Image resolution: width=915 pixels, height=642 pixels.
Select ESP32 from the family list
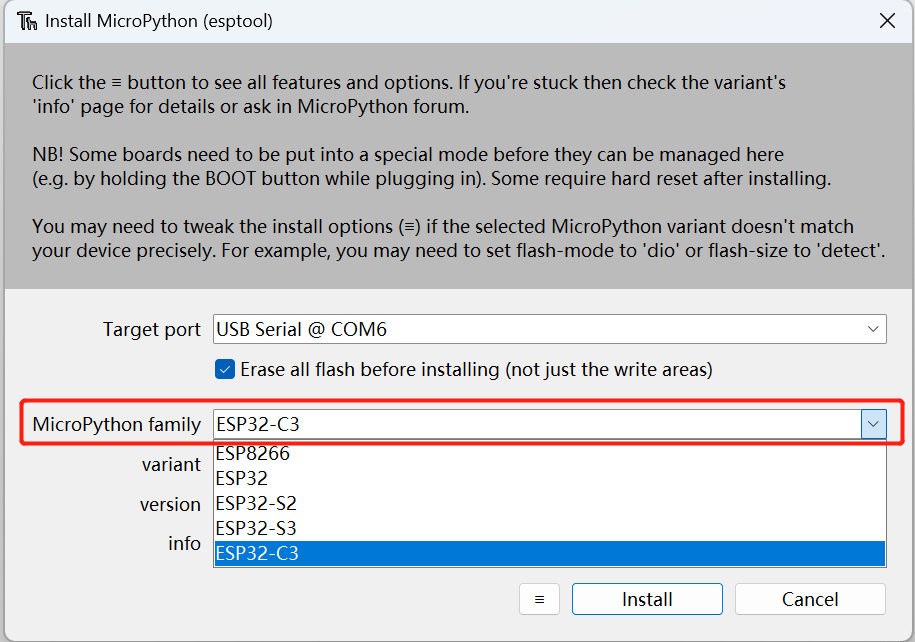[550, 479]
